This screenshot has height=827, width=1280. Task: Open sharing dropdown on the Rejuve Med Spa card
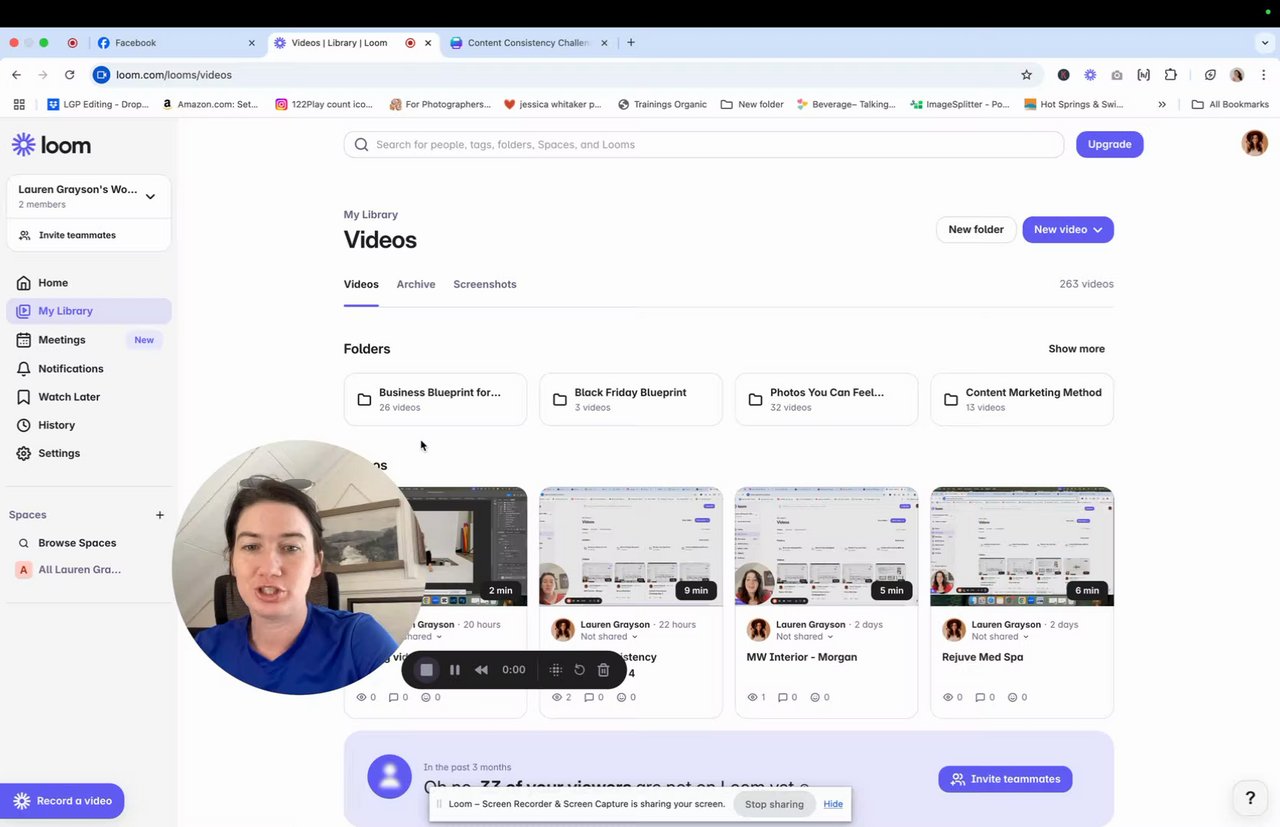point(1001,637)
